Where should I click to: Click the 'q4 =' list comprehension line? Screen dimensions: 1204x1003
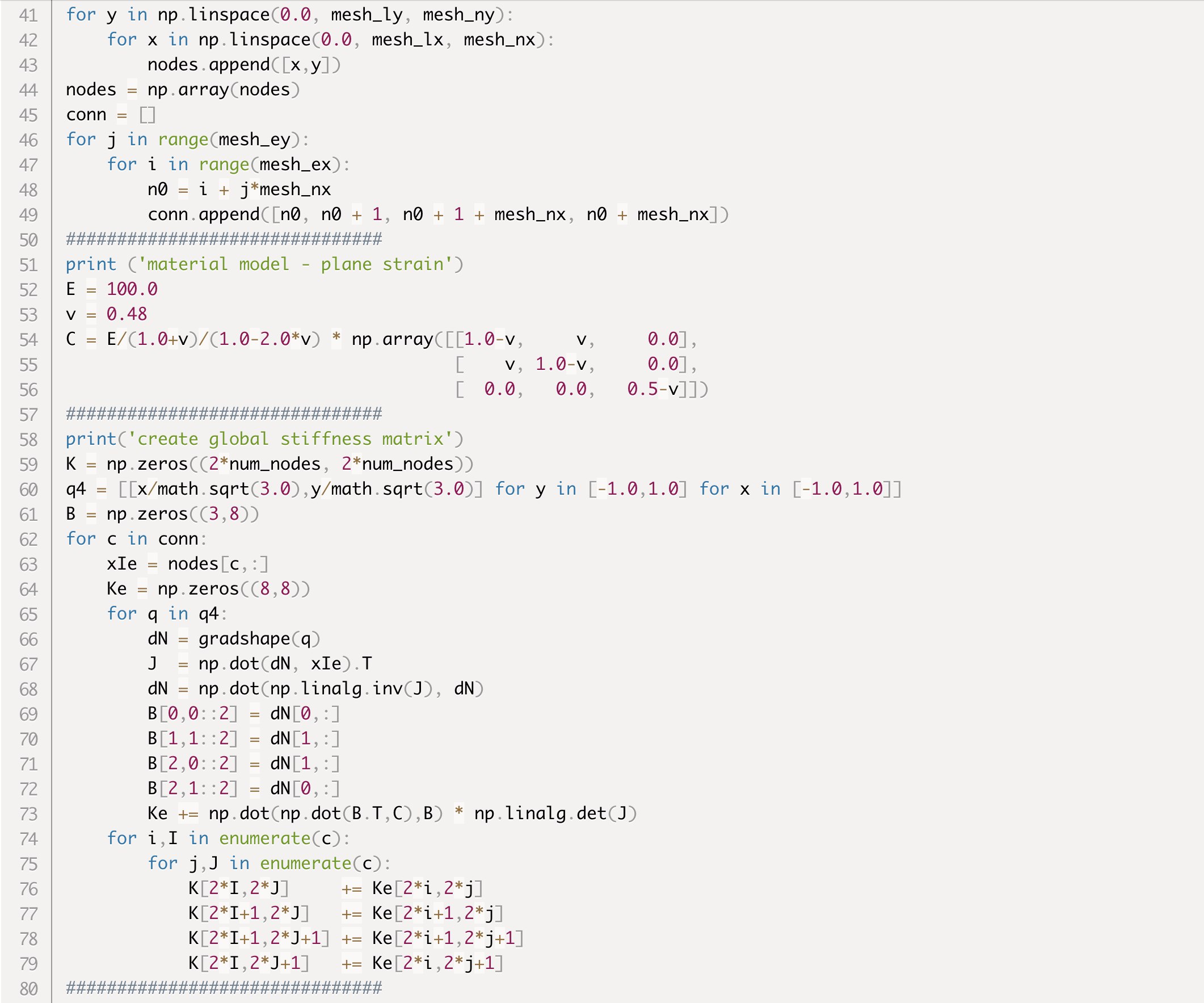(484, 489)
